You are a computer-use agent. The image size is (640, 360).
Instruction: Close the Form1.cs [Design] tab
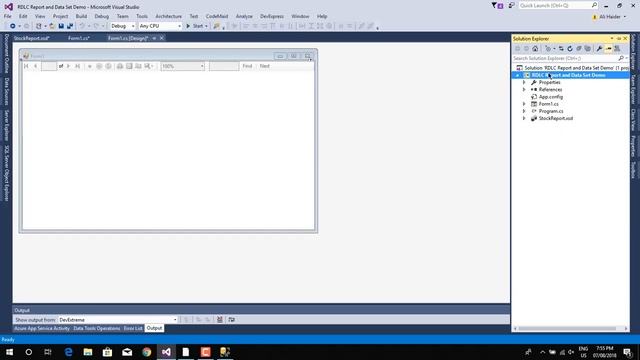click(x=162, y=38)
